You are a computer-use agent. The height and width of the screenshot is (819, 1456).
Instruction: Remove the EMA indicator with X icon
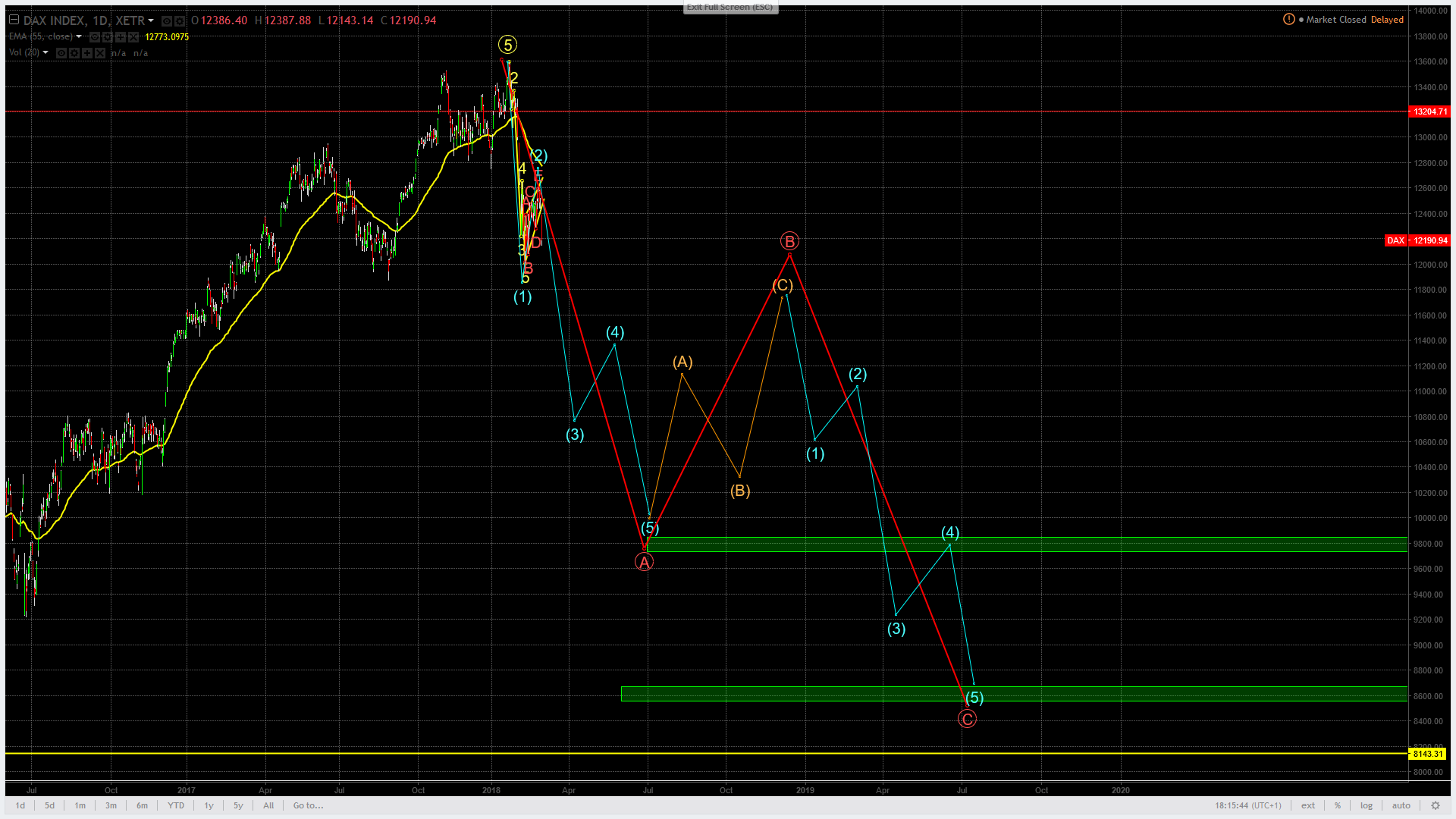133,37
